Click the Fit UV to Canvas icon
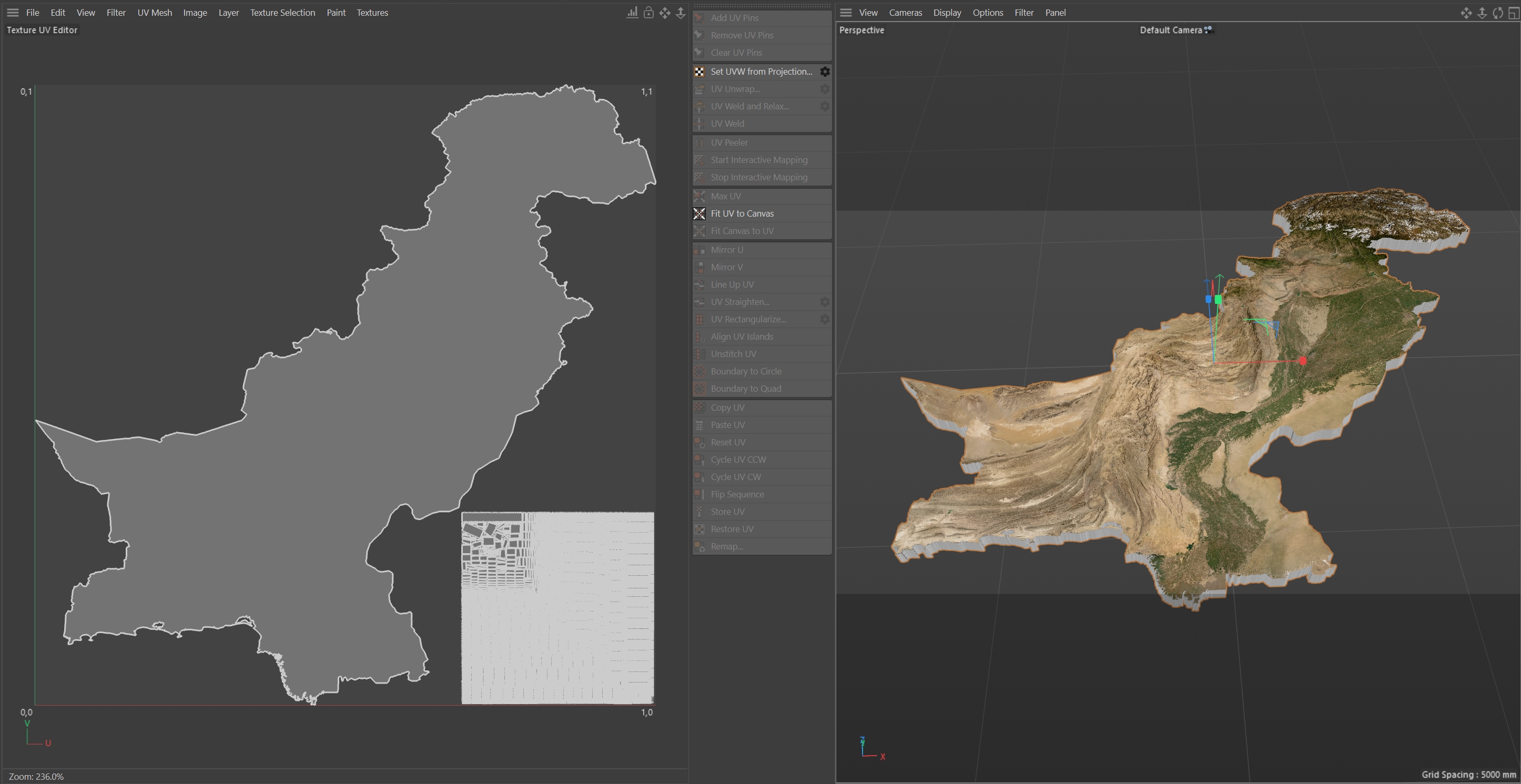This screenshot has height=784, width=1521. (699, 213)
